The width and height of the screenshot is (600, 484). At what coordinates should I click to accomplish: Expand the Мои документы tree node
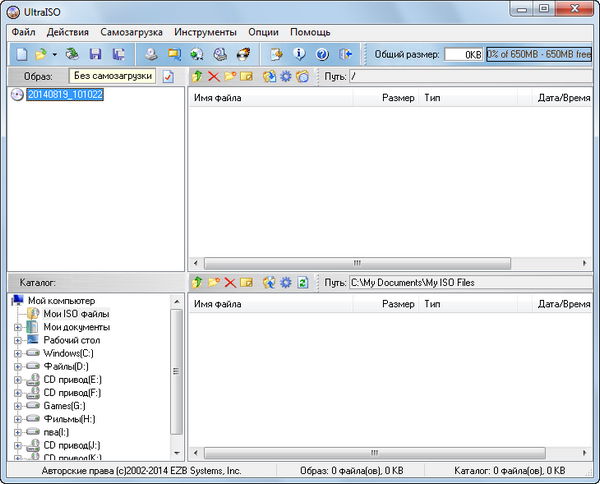[17, 327]
